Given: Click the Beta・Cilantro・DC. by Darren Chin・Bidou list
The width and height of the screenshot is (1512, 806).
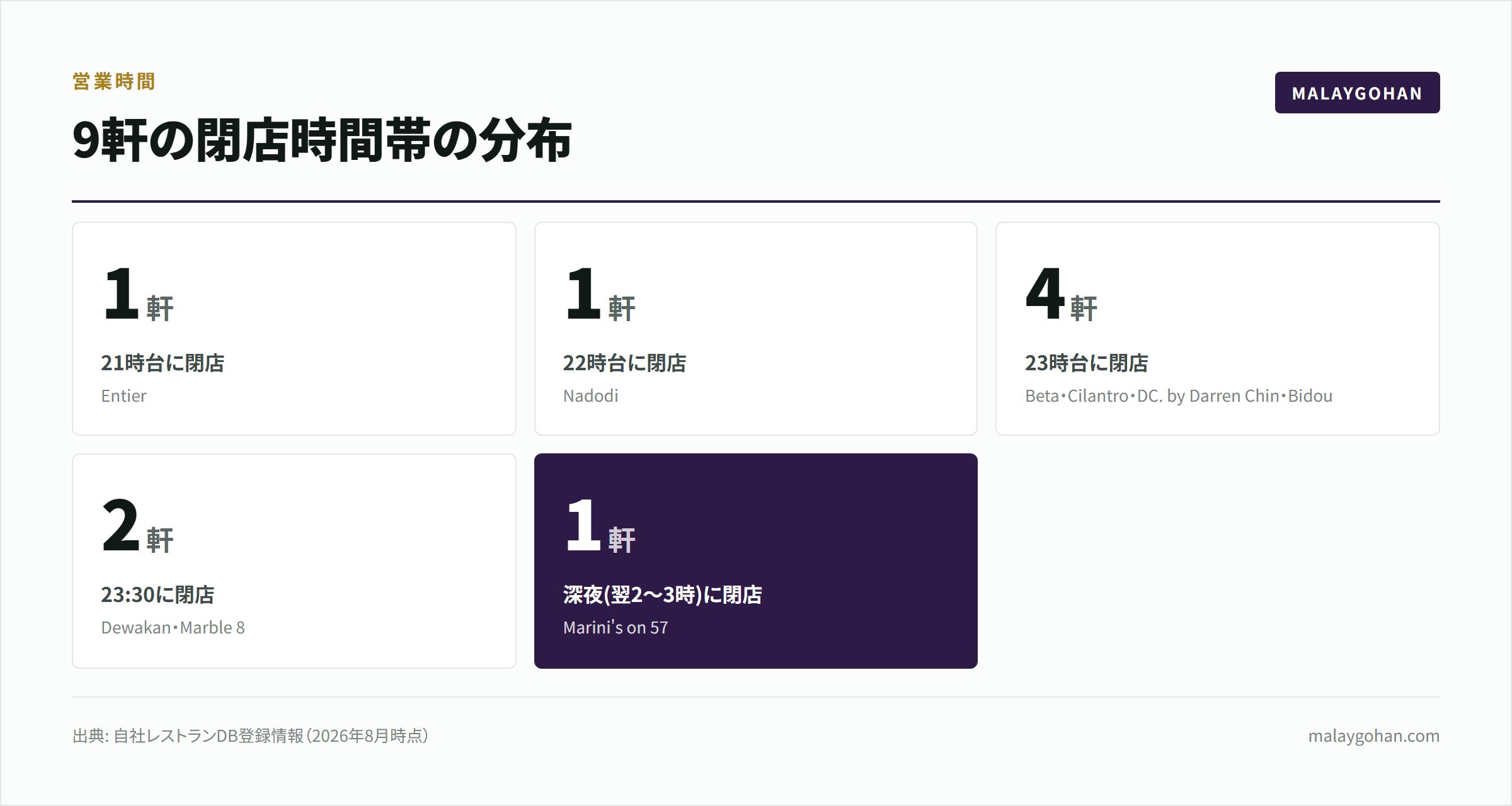Looking at the screenshot, I should click(x=1178, y=395).
